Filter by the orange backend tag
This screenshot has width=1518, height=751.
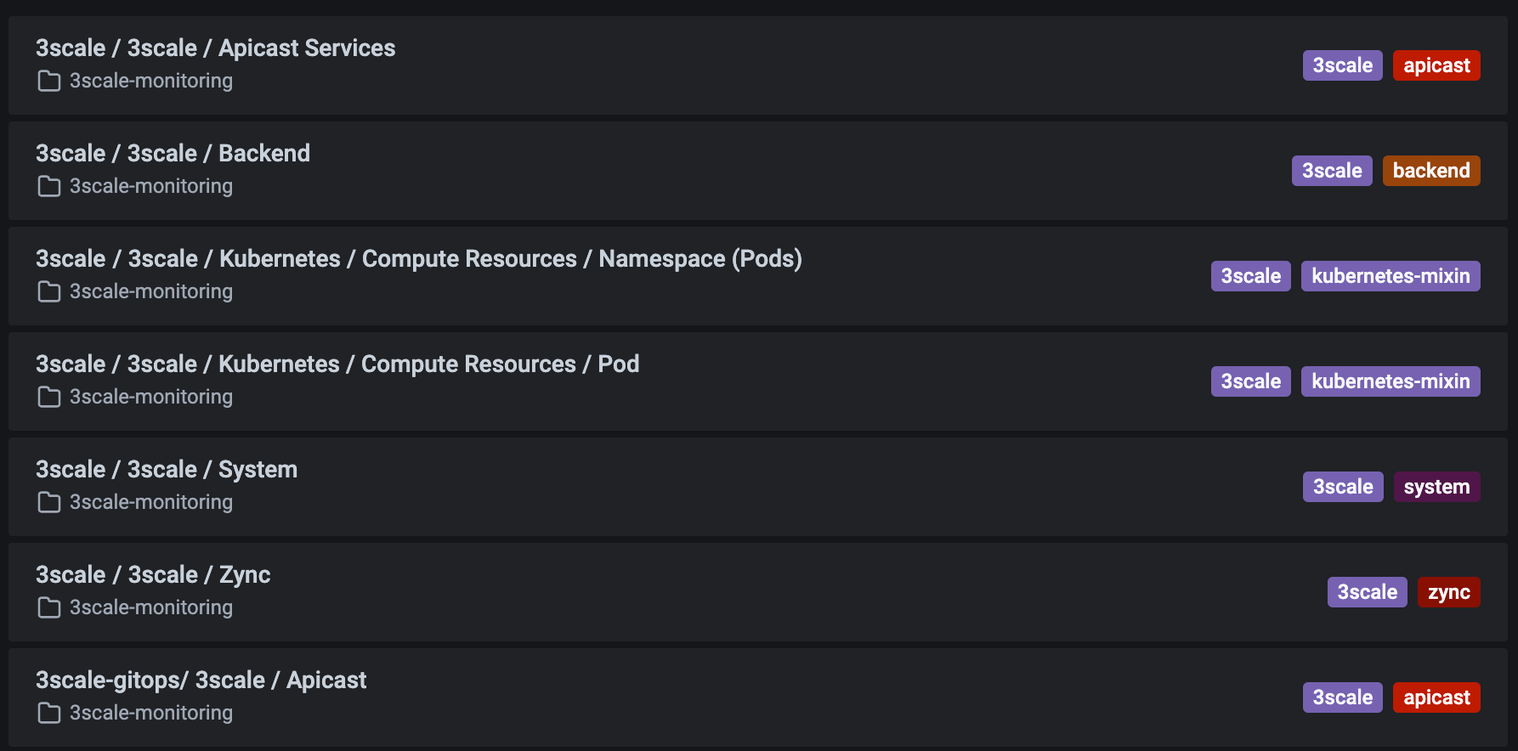[x=1431, y=171]
